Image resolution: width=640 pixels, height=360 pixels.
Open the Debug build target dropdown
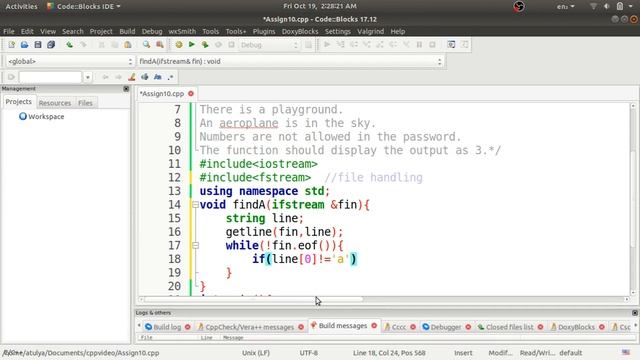pyautogui.click(x=270, y=45)
